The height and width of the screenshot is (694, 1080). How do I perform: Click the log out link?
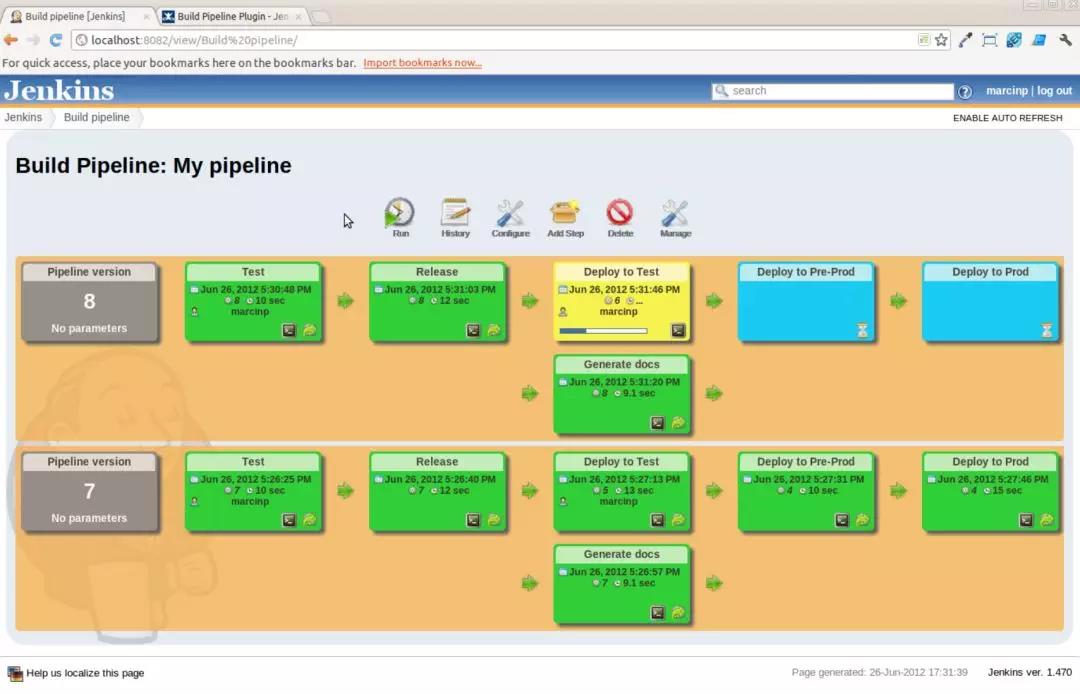1055,91
